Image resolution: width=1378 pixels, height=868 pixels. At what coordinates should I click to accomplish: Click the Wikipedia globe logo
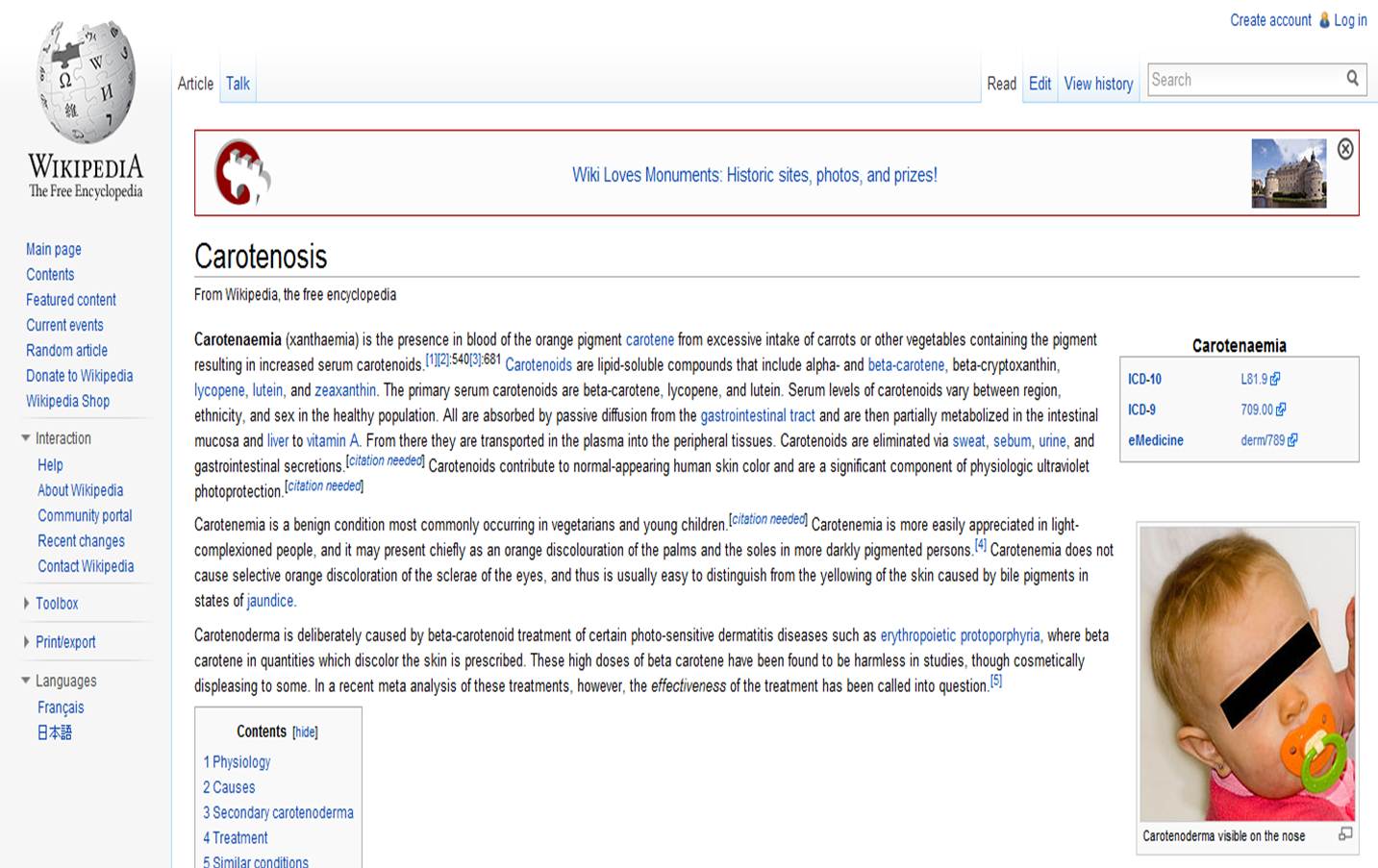point(86,83)
